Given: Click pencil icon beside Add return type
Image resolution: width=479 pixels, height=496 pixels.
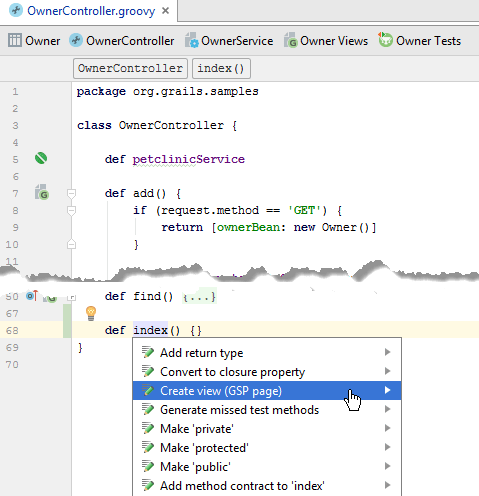Looking at the screenshot, I should 148,352.
